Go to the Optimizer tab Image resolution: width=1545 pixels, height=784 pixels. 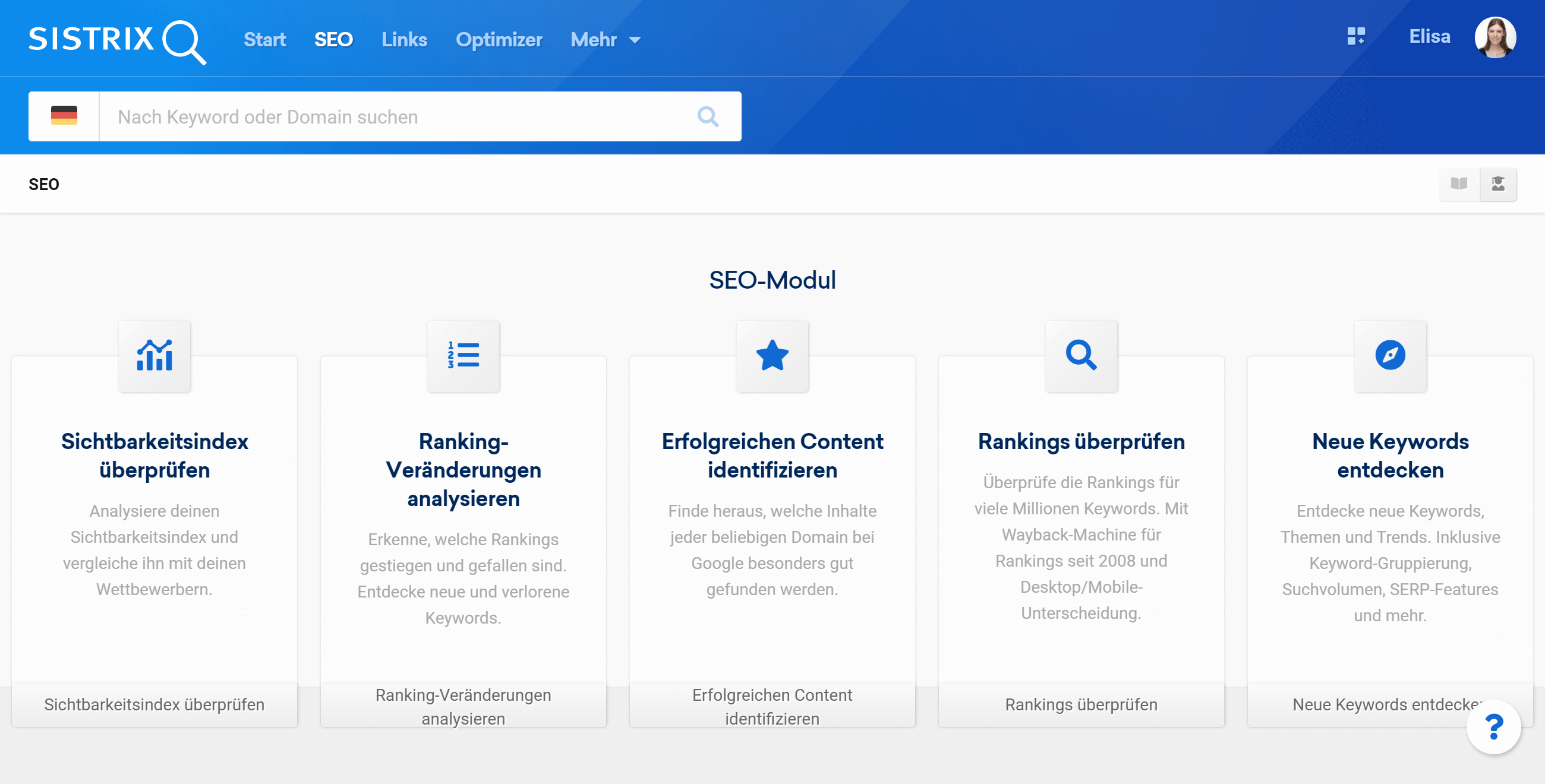(x=499, y=40)
